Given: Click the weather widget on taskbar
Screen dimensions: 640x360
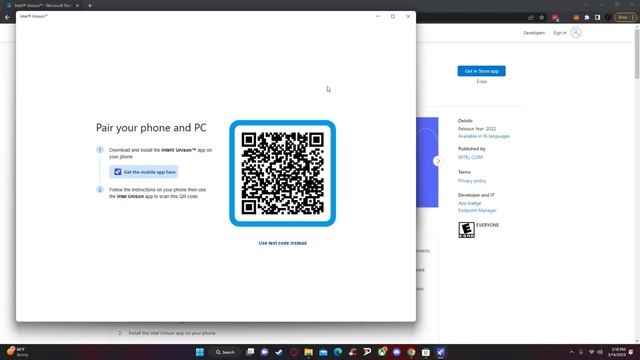Looking at the screenshot, I should point(17,352).
